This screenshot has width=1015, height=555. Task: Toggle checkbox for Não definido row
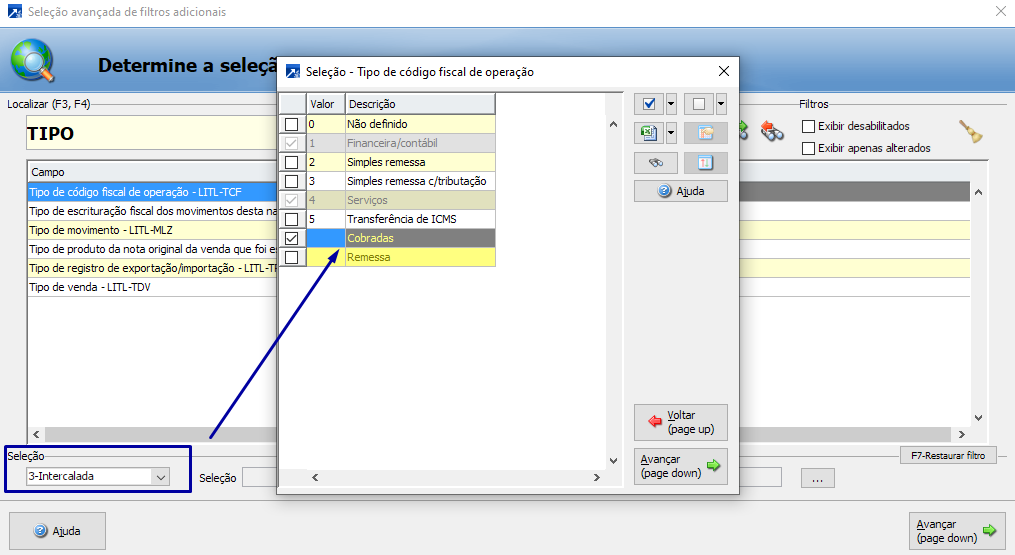292,124
